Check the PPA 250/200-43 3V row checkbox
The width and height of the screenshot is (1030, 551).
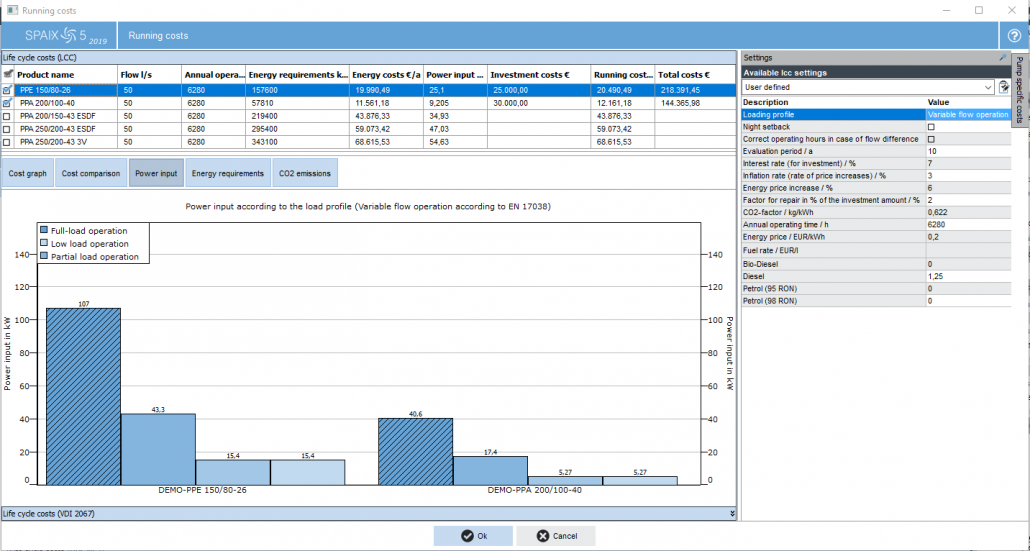7,142
